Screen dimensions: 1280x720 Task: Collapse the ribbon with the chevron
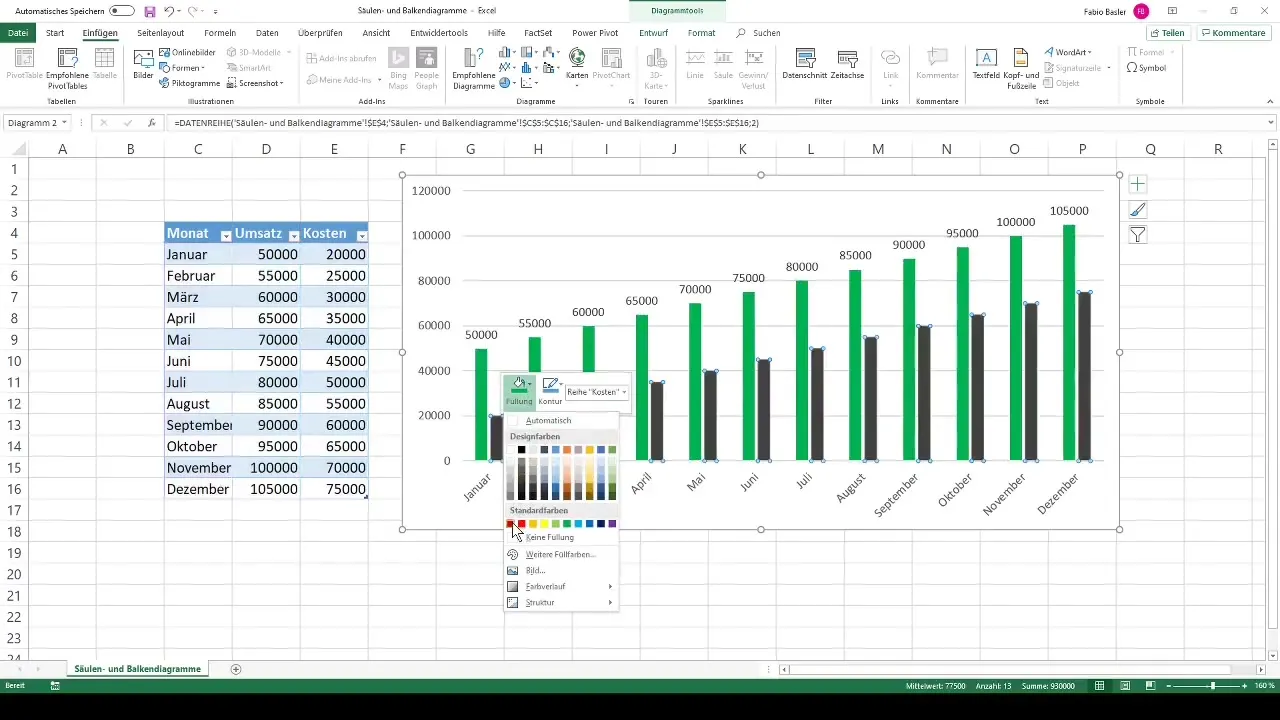(x=1271, y=102)
